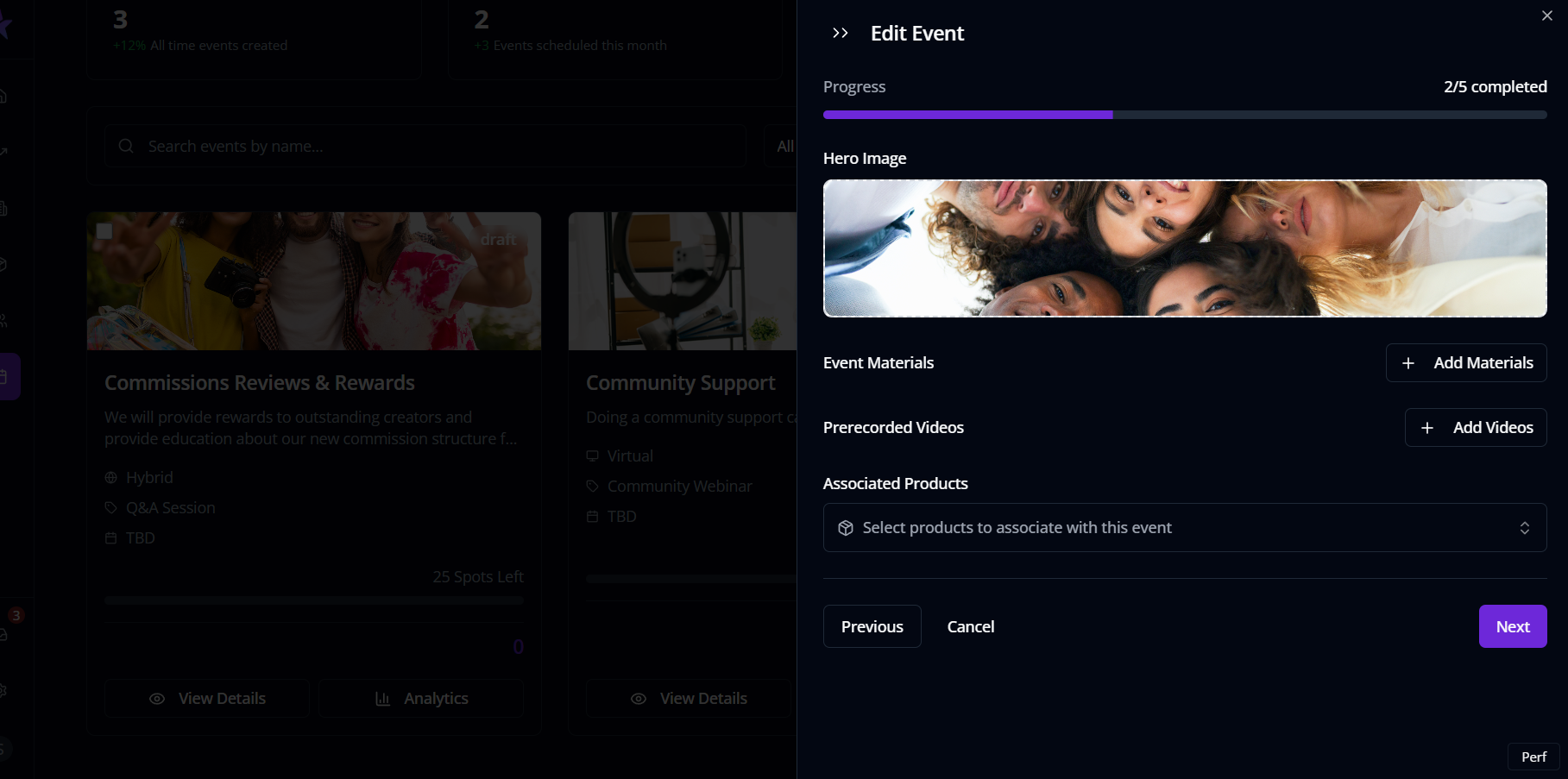Open the Commissions Reviews & Rewards thumbnail image

click(314, 281)
